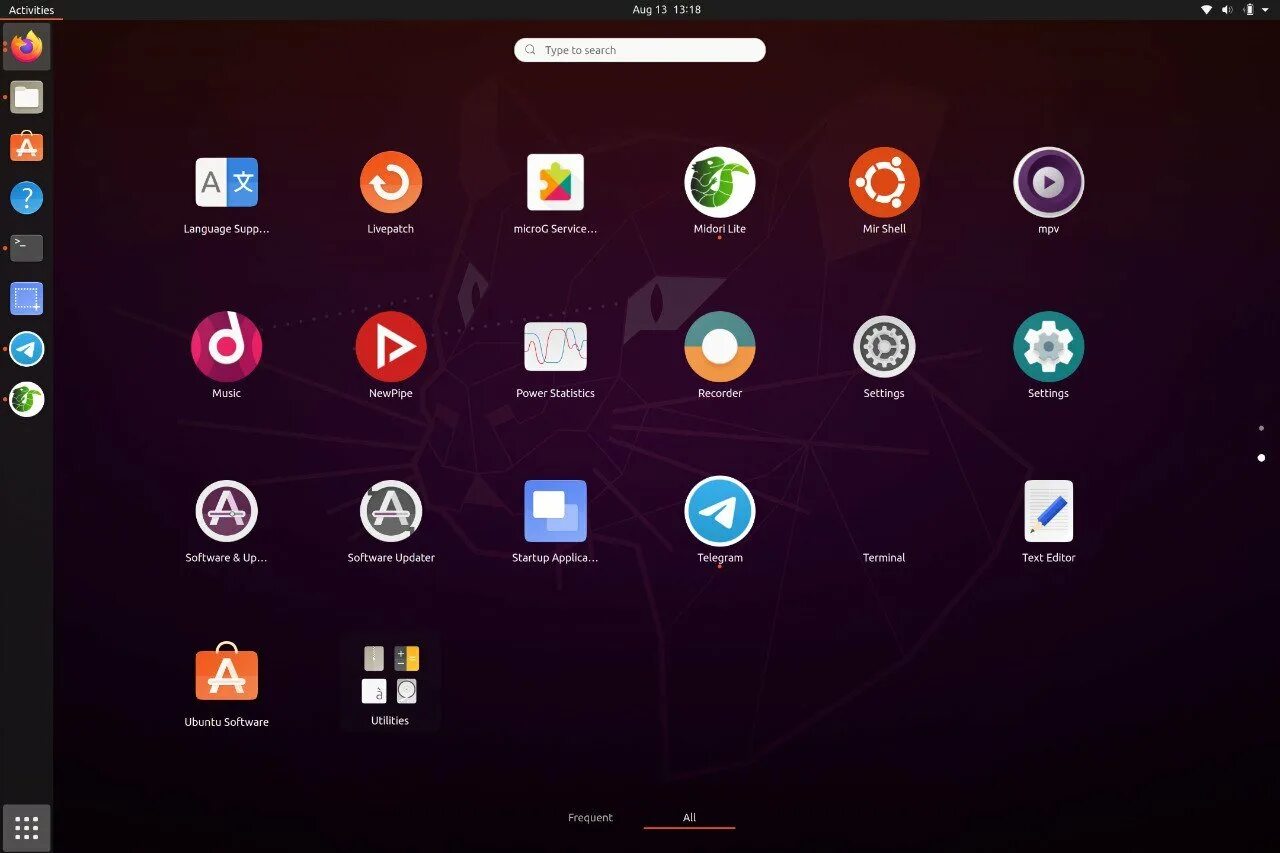Select the second page indicator dot

coord(1261,458)
